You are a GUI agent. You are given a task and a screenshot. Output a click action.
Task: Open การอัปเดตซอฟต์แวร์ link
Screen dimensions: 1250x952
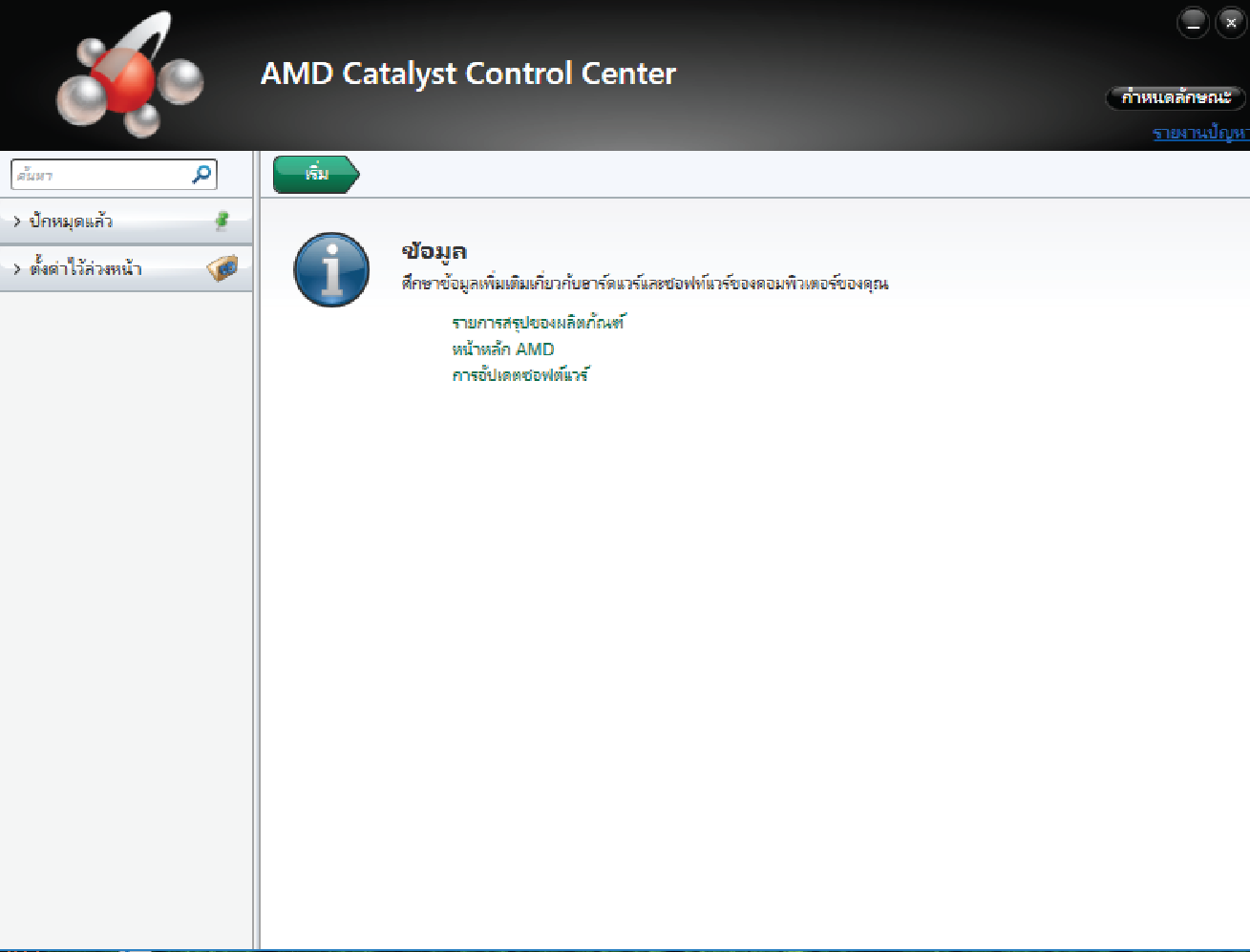point(520,375)
